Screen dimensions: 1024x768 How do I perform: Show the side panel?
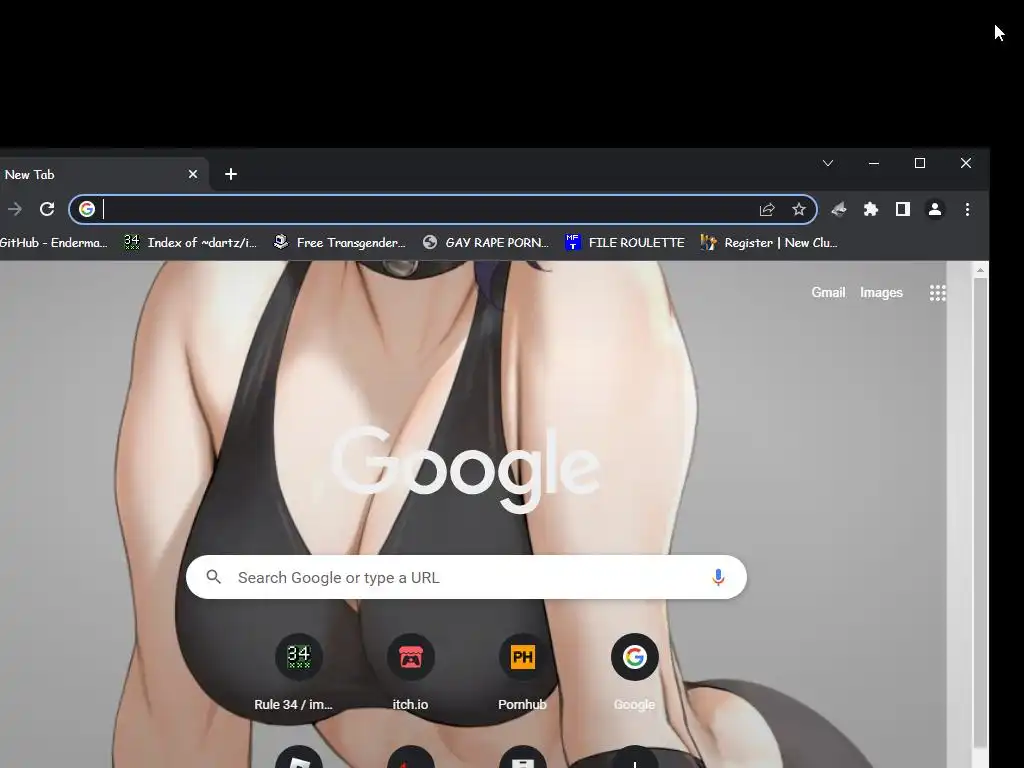(903, 210)
